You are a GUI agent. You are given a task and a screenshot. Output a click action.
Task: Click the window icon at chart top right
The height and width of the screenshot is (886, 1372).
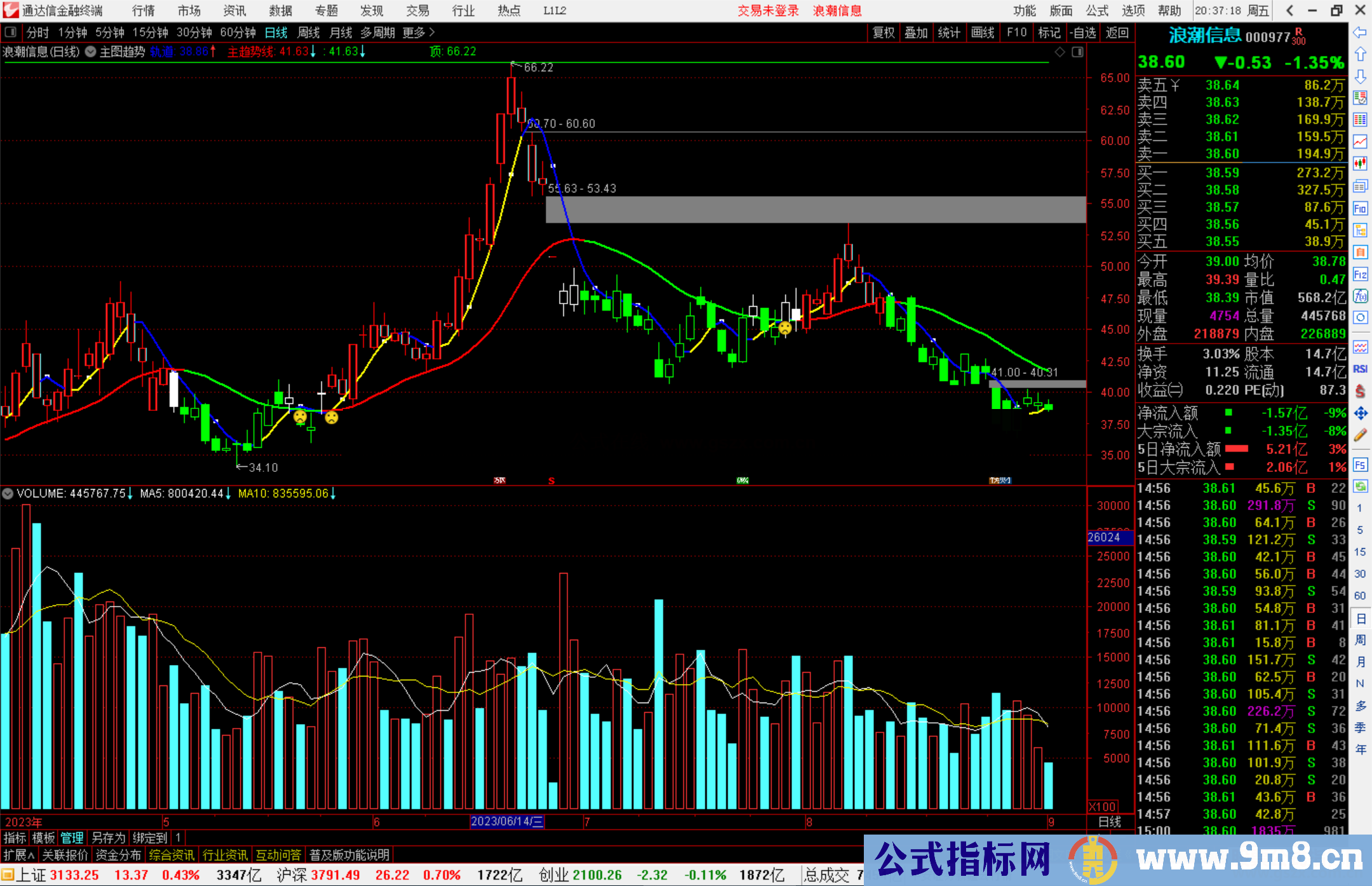(1077, 52)
